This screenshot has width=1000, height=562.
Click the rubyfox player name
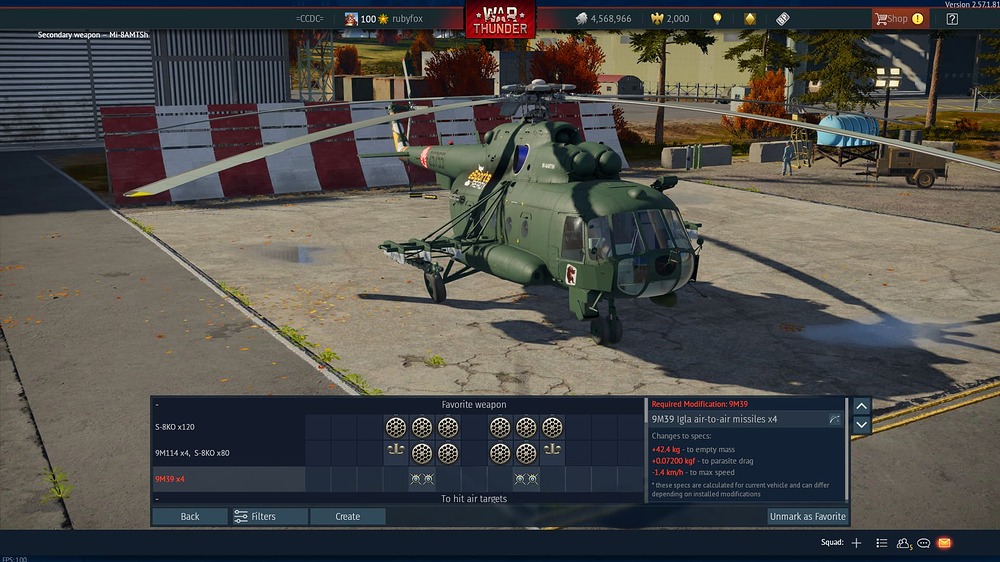coord(407,18)
